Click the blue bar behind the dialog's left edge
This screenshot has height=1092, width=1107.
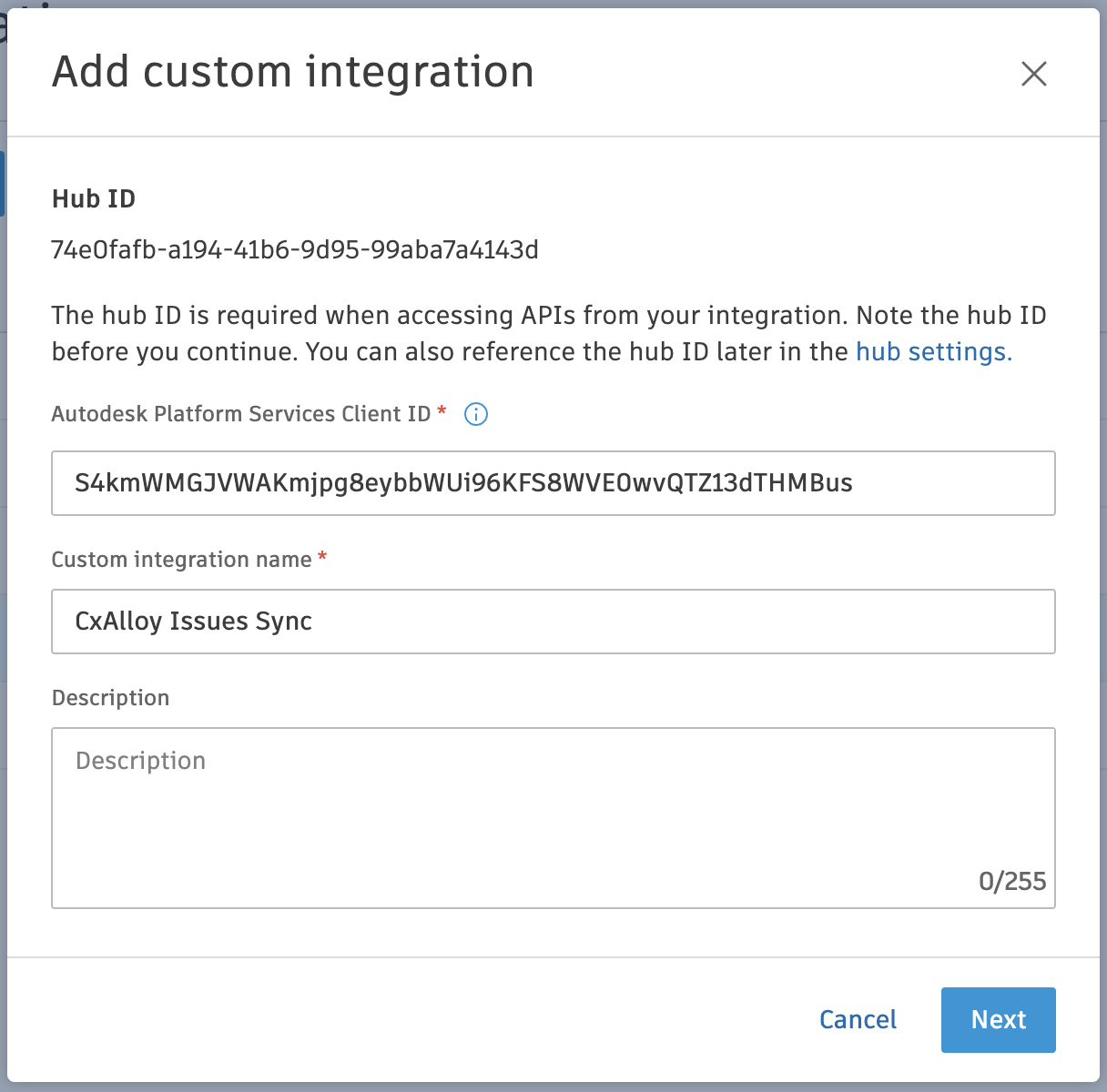[x=3, y=184]
